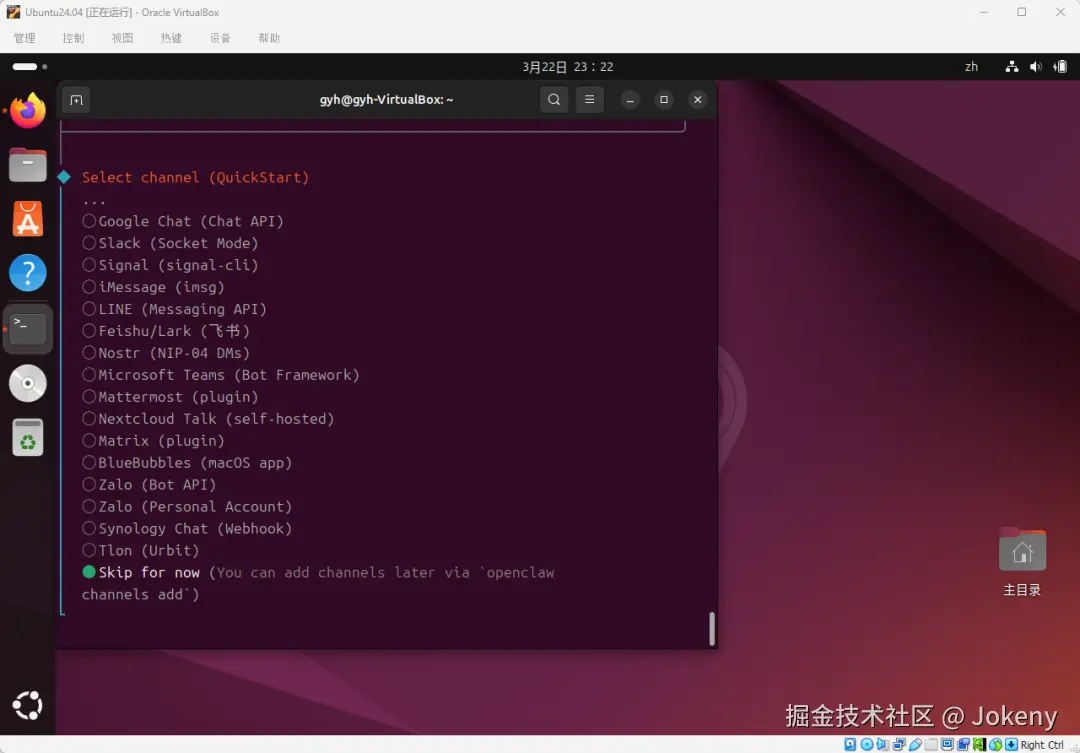Select the Tlon (Urbit) option
The height and width of the screenshot is (753, 1080).
click(x=141, y=551)
